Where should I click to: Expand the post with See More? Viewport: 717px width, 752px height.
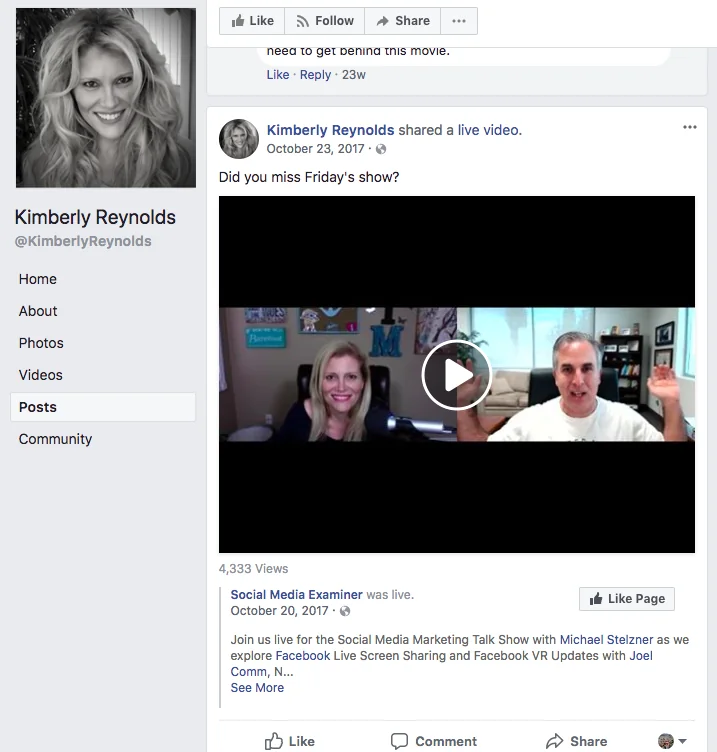pos(257,688)
